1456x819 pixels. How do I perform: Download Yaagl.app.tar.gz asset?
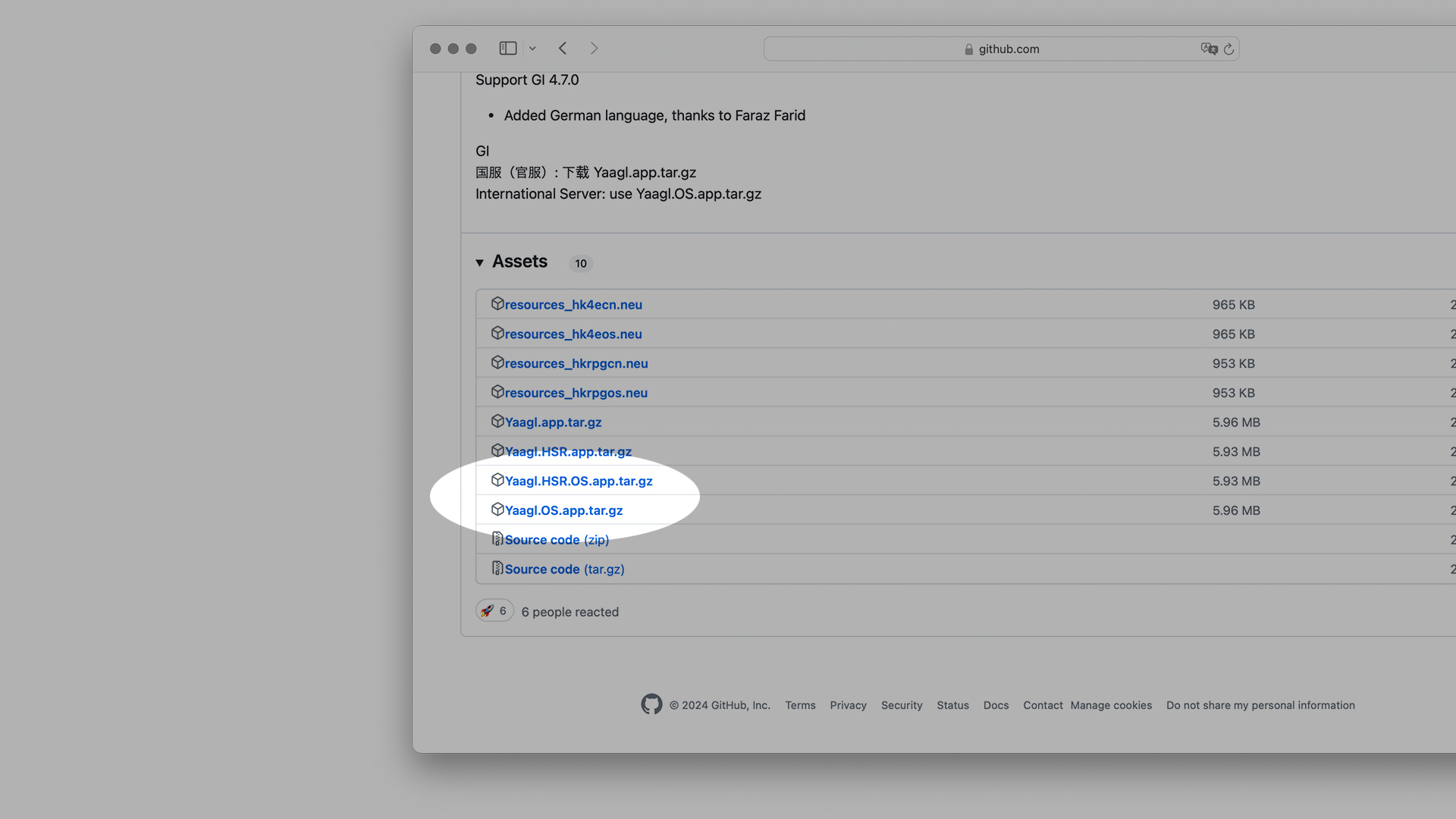point(553,422)
